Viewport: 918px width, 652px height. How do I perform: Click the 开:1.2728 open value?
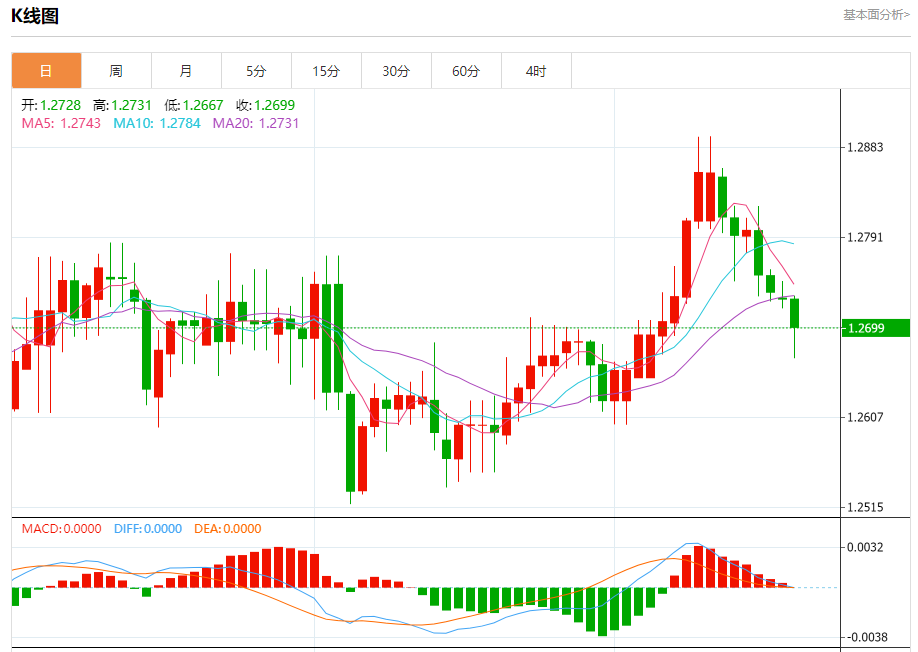coord(51,105)
